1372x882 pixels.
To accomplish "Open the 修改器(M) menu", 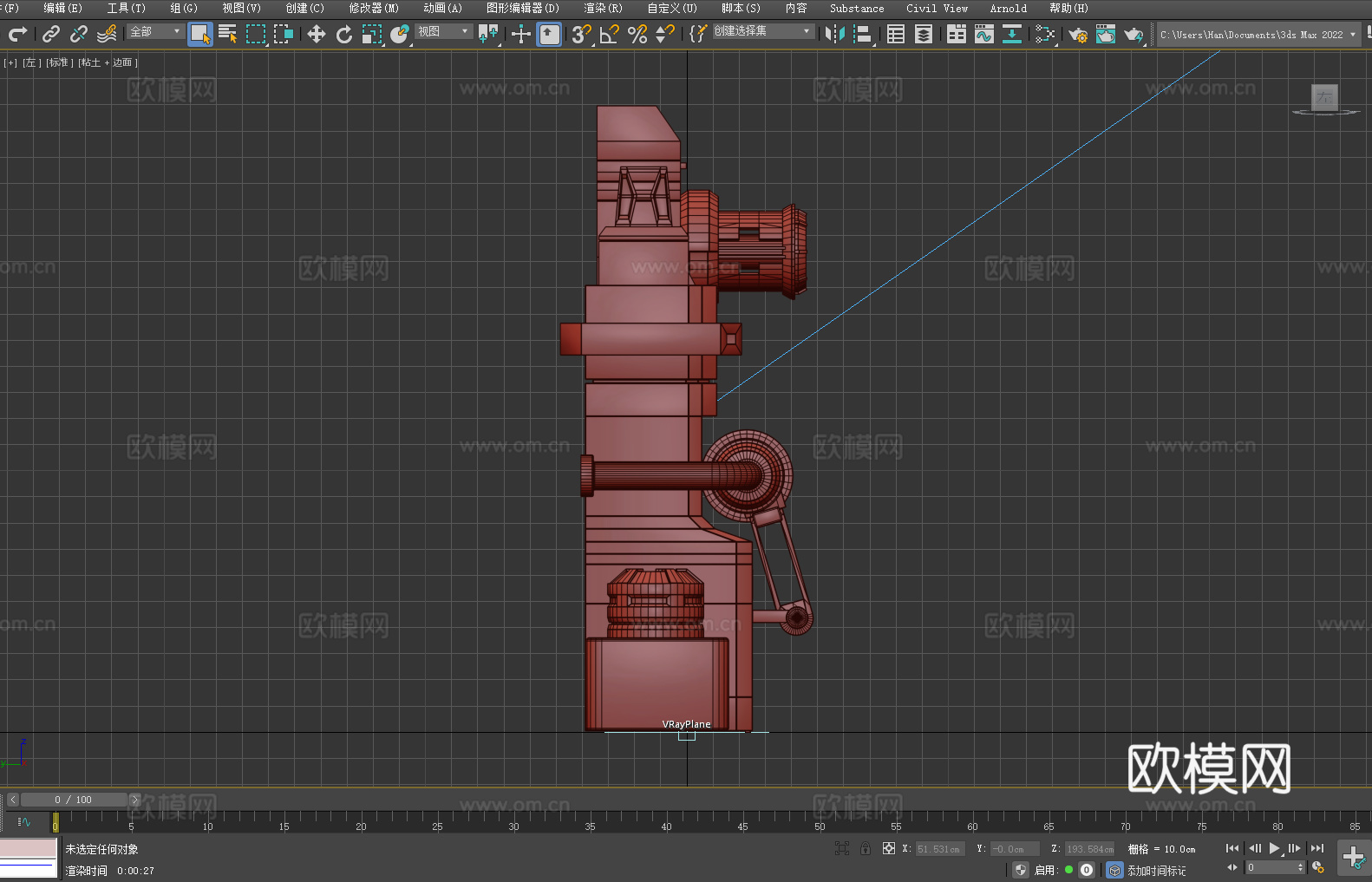I will click(x=374, y=9).
